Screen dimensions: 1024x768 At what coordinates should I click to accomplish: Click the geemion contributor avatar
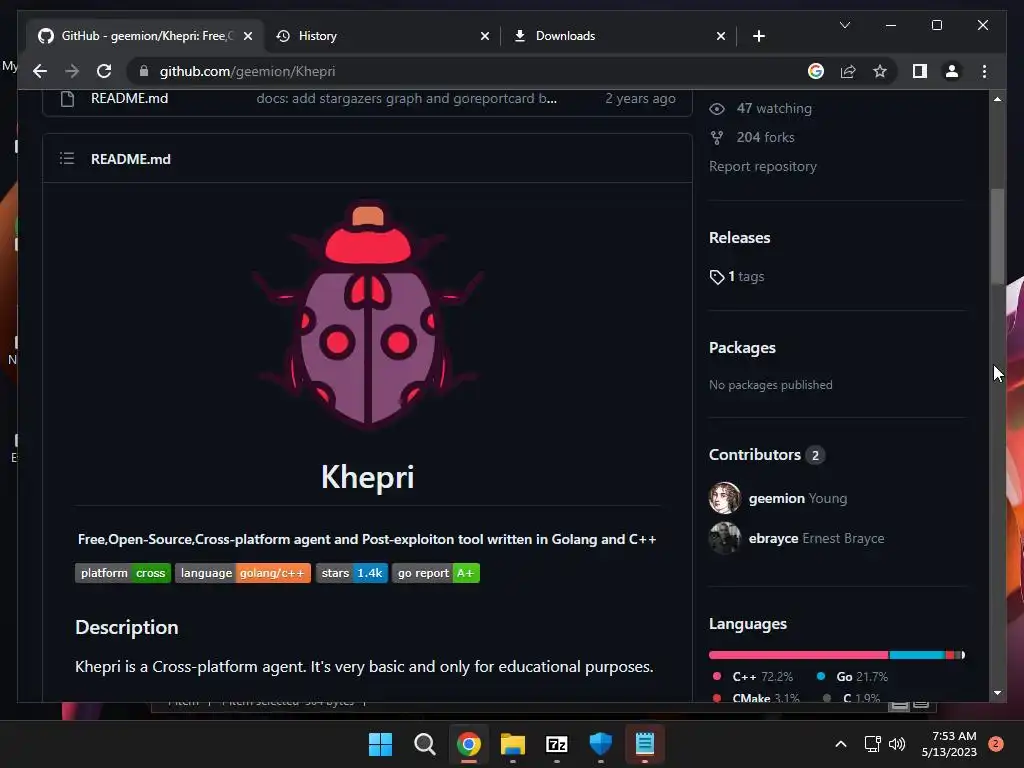[x=725, y=498]
